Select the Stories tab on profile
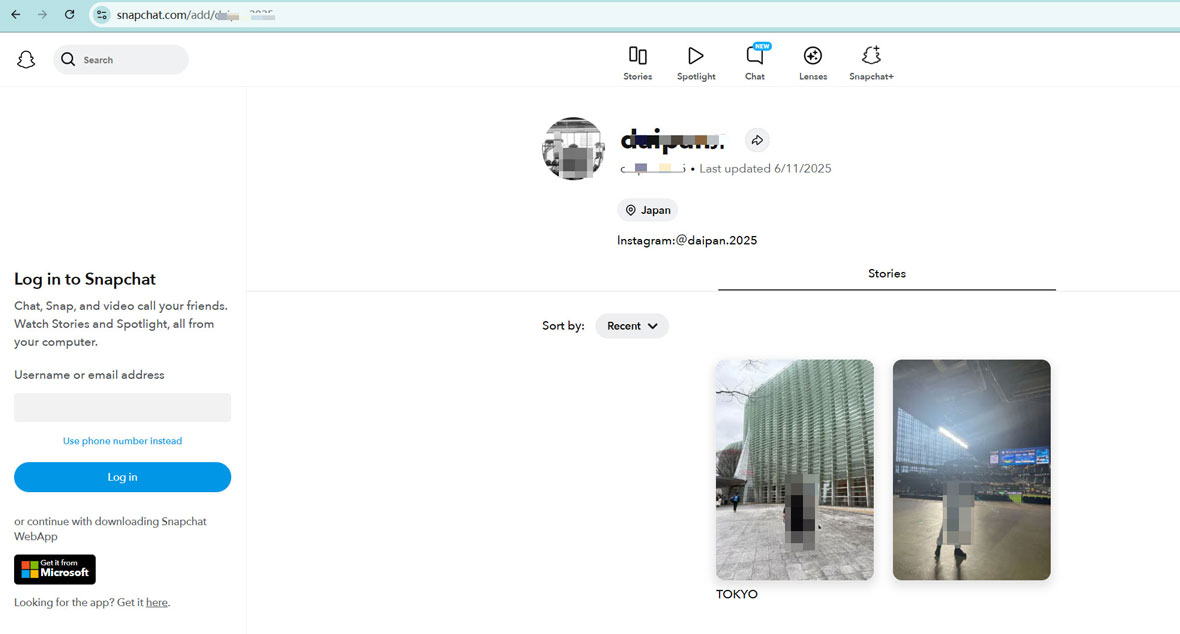 [887, 273]
